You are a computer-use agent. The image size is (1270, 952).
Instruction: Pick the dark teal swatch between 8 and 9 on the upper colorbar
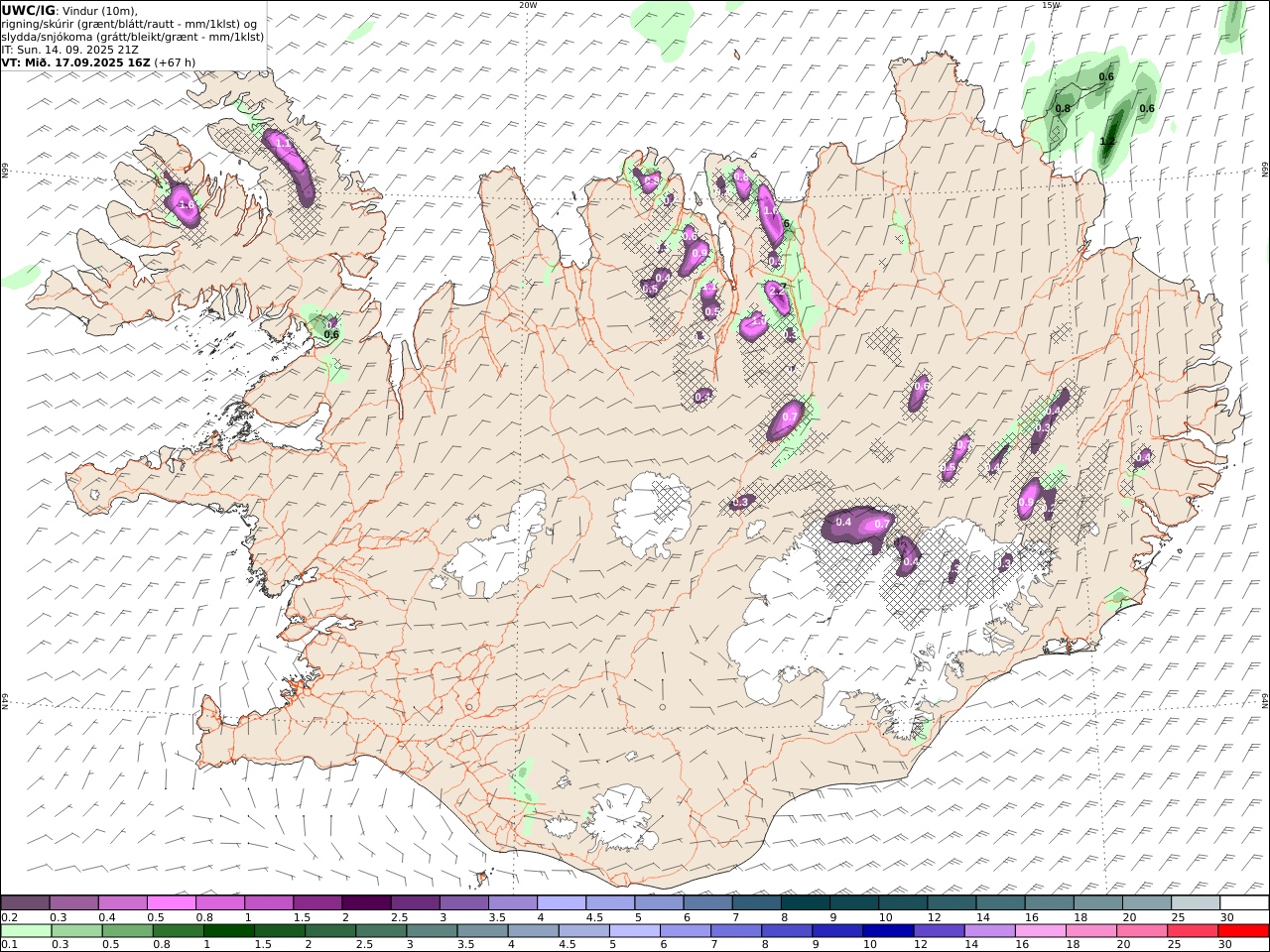point(806,903)
